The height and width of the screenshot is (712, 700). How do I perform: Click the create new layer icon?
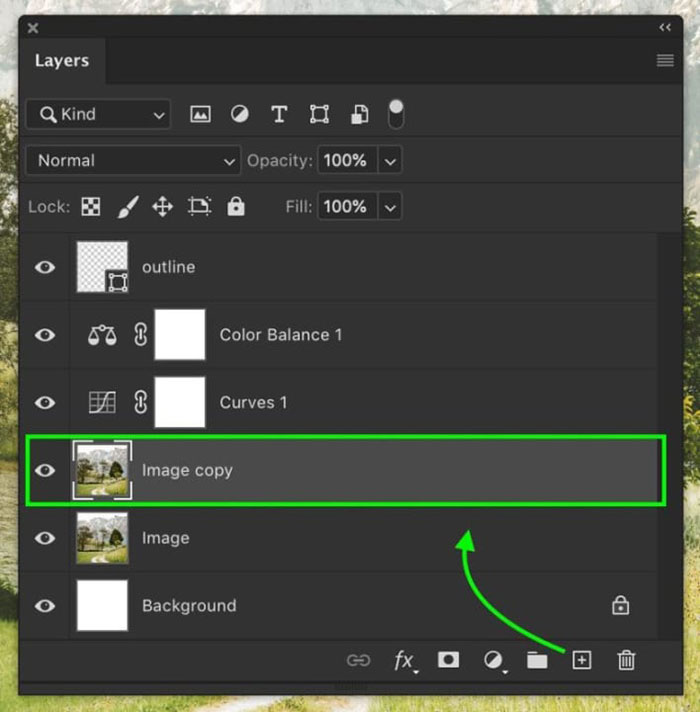click(x=581, y=660)
